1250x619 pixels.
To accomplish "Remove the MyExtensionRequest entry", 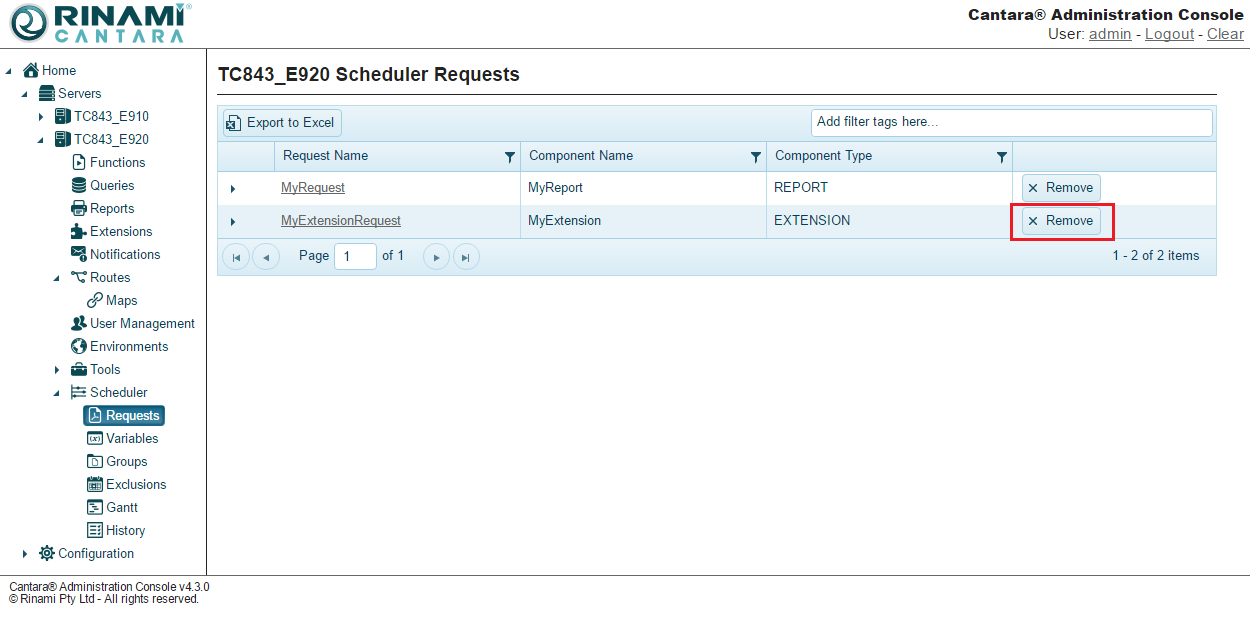I will (x=1061, y=221).
